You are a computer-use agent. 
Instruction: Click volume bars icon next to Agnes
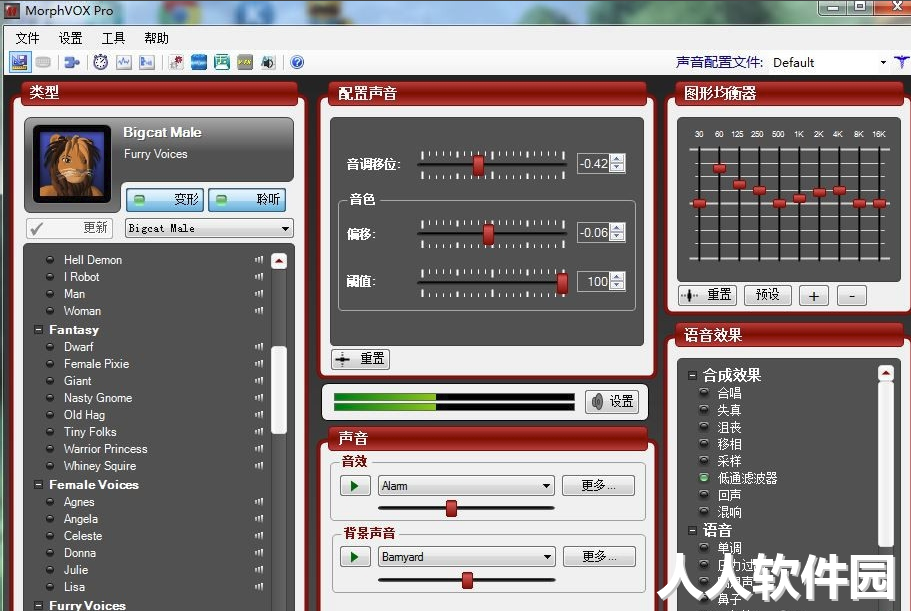[x=259, y=502]
